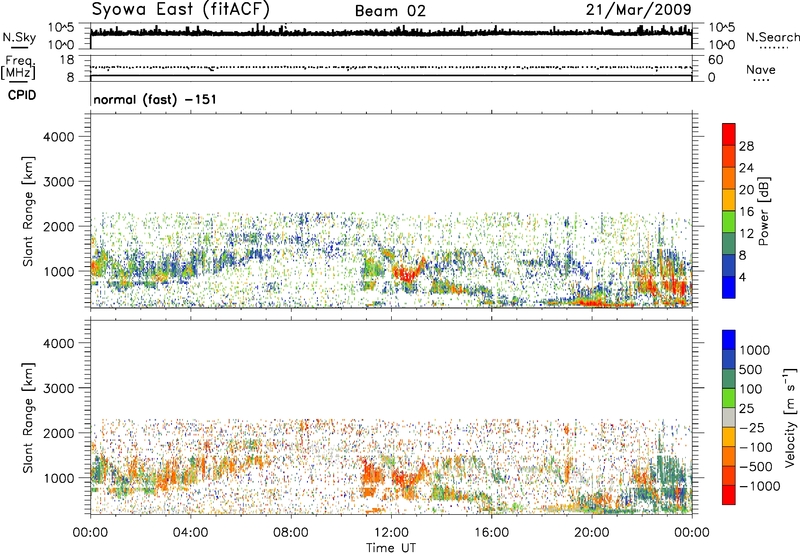
Task: Click the noise trace in the N.Sky panel
Action: (x=391, y=33)
